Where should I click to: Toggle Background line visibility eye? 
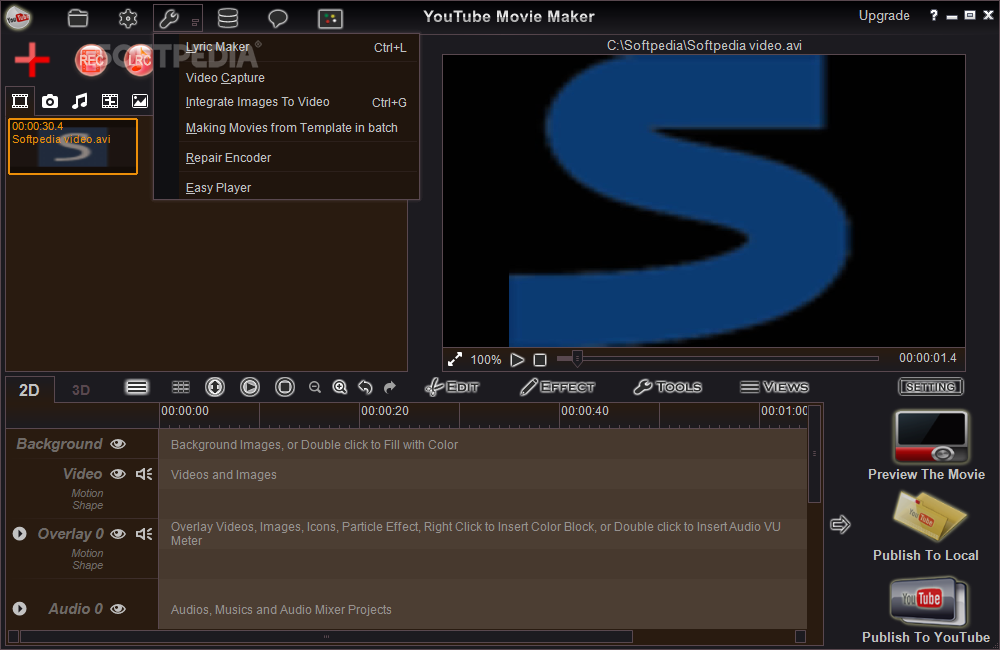[118, 444]
